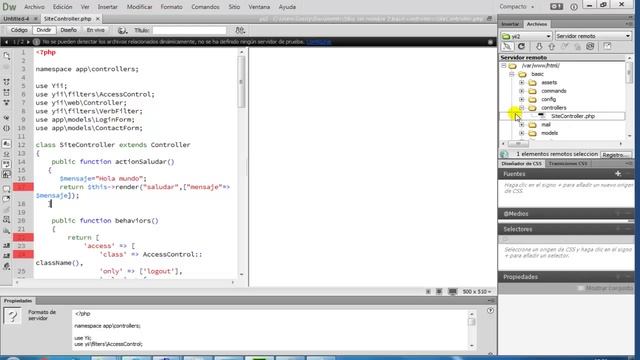640x360 pixels.
Task: Click the Expand Files panel icon
Action: 607,47
